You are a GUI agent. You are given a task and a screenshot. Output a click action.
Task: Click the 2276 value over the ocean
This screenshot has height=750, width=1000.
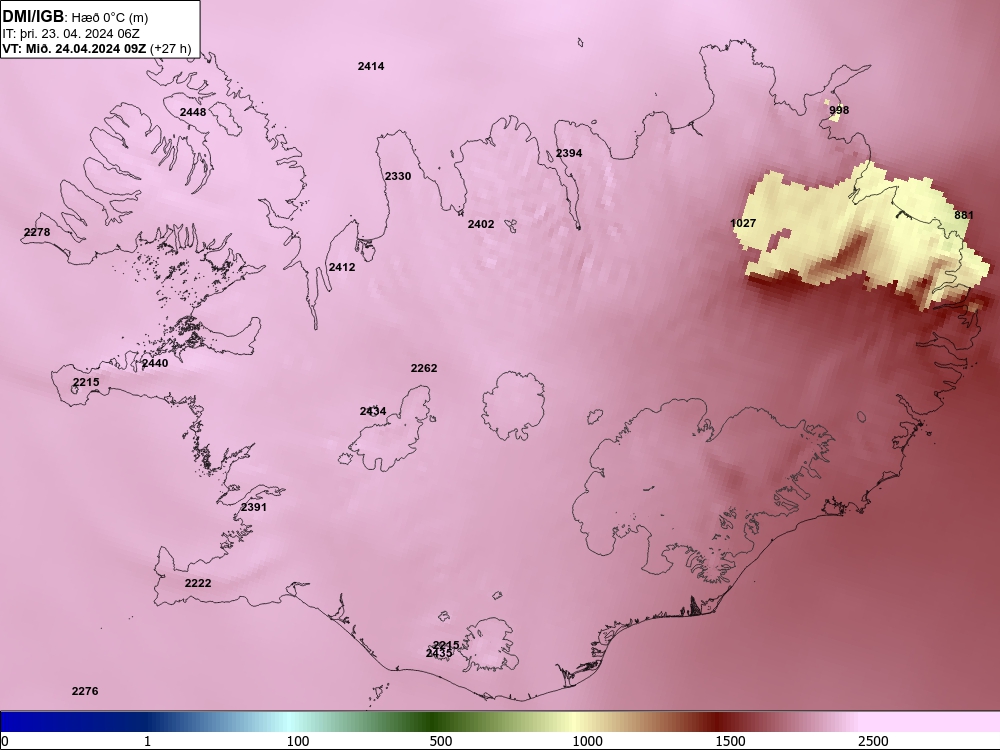(x=85, y=691)
